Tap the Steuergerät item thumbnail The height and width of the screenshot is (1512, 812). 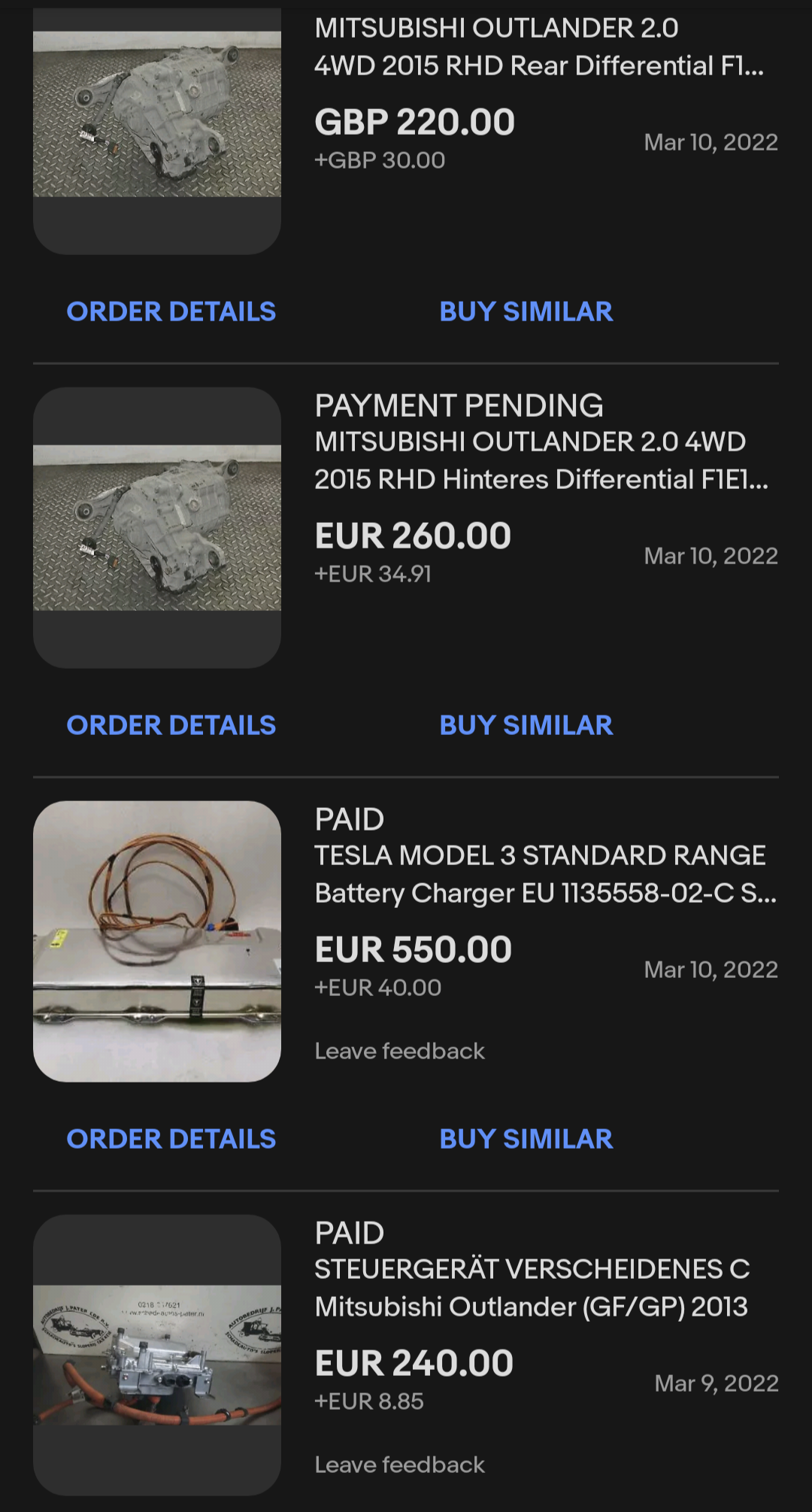(x=156, y=1355)
